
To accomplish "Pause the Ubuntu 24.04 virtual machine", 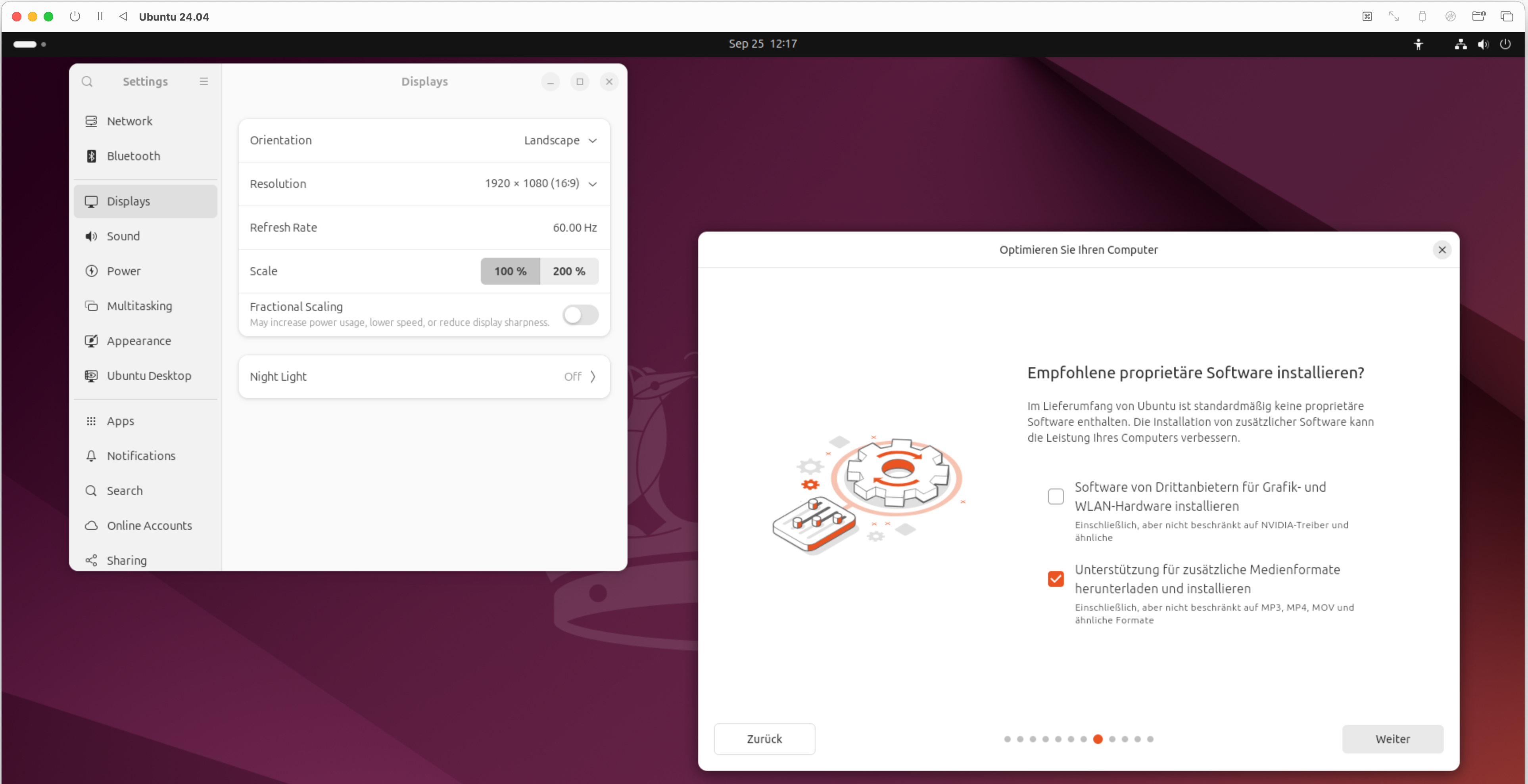I will (x=100, y=17).
